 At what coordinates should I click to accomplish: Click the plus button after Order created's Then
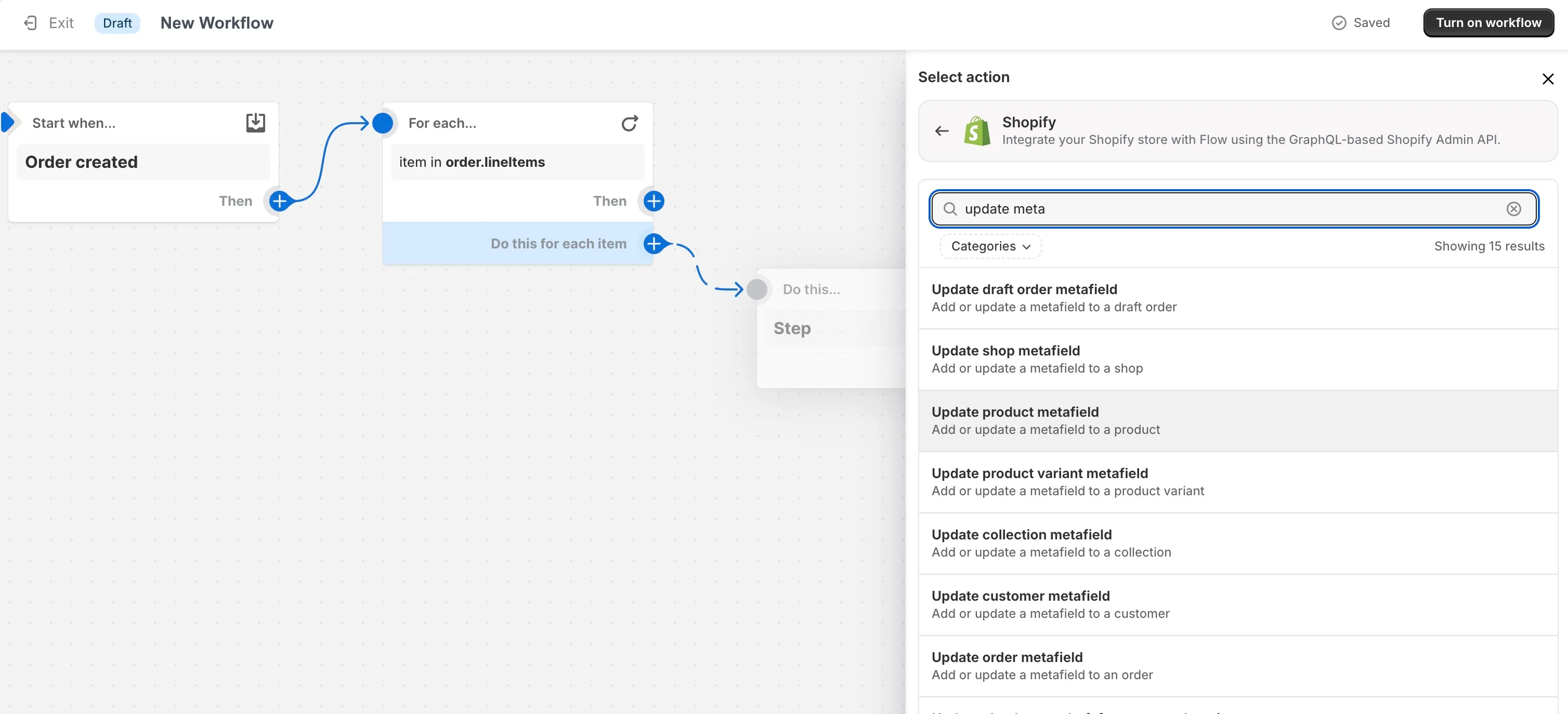tap(279, 201)
